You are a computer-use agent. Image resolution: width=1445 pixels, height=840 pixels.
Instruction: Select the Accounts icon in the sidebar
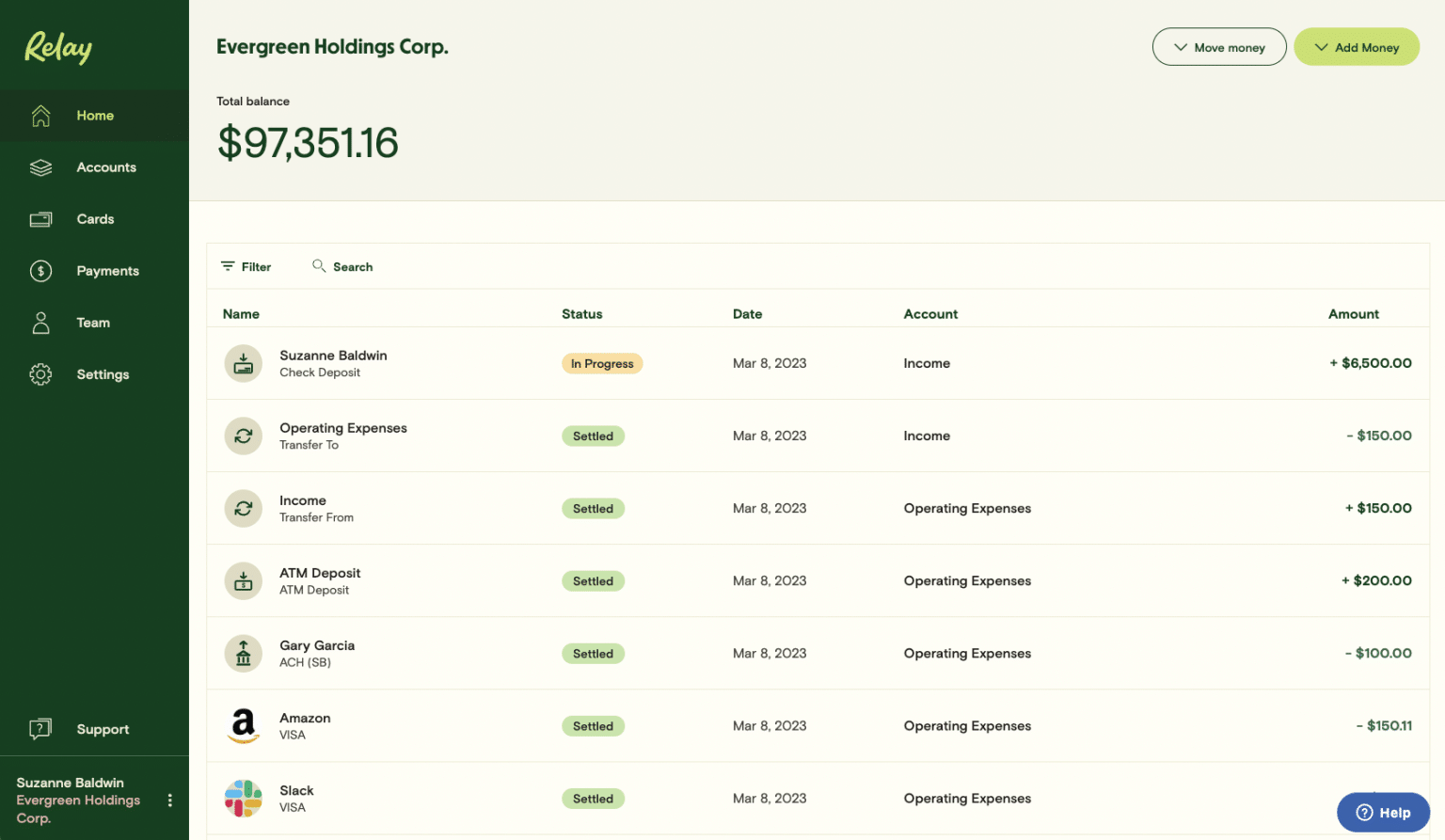point(40,166)
